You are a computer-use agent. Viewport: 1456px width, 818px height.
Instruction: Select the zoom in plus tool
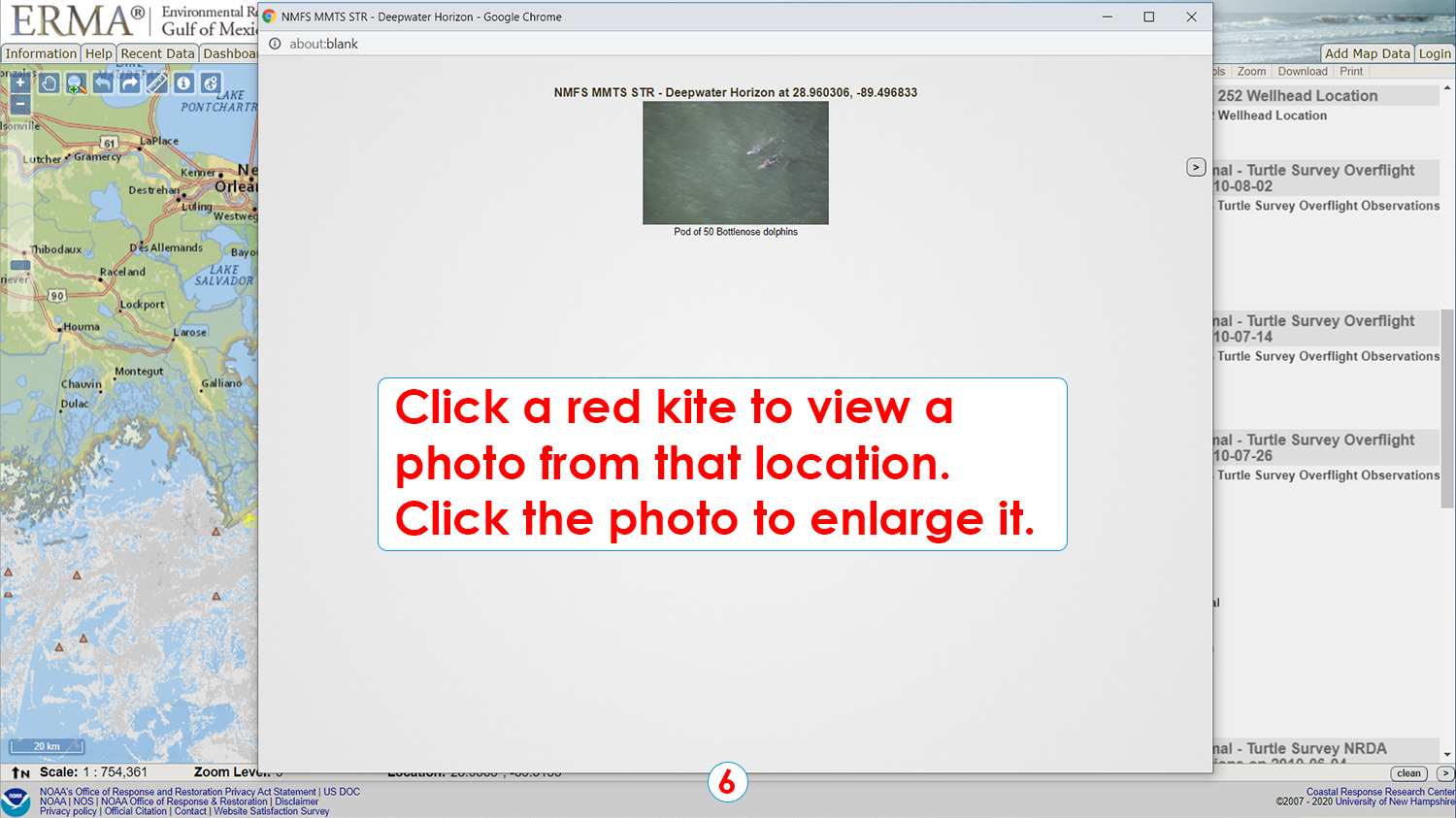point(20,82)
